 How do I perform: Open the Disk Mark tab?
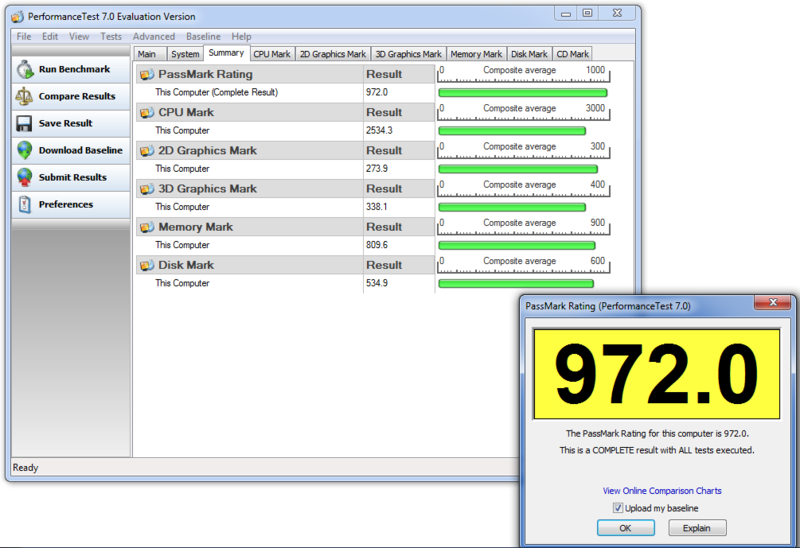[529, 54]
